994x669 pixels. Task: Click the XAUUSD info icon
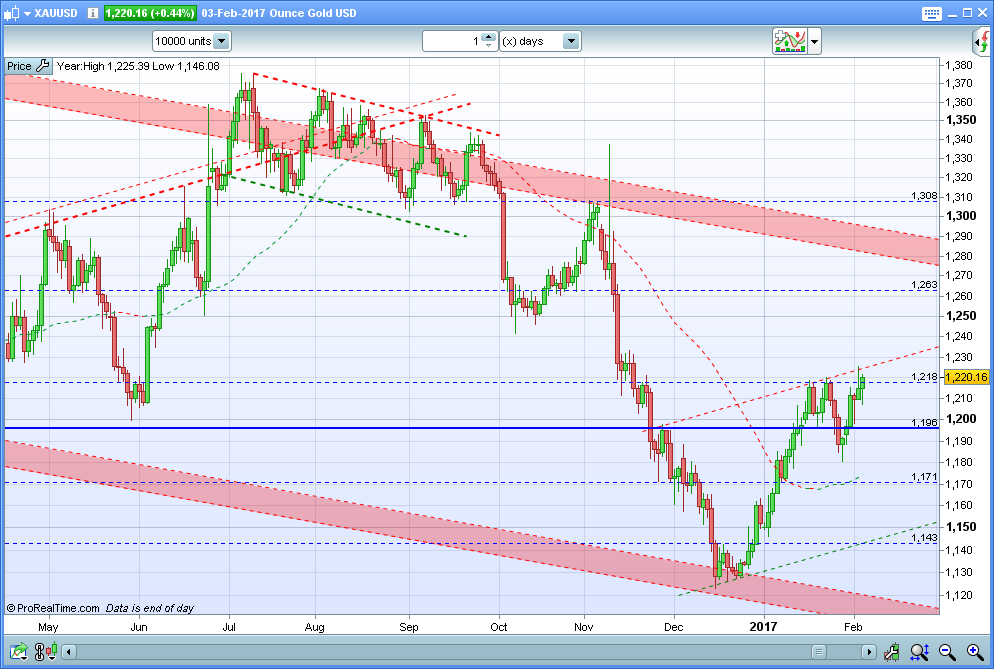tap(93, 13)
